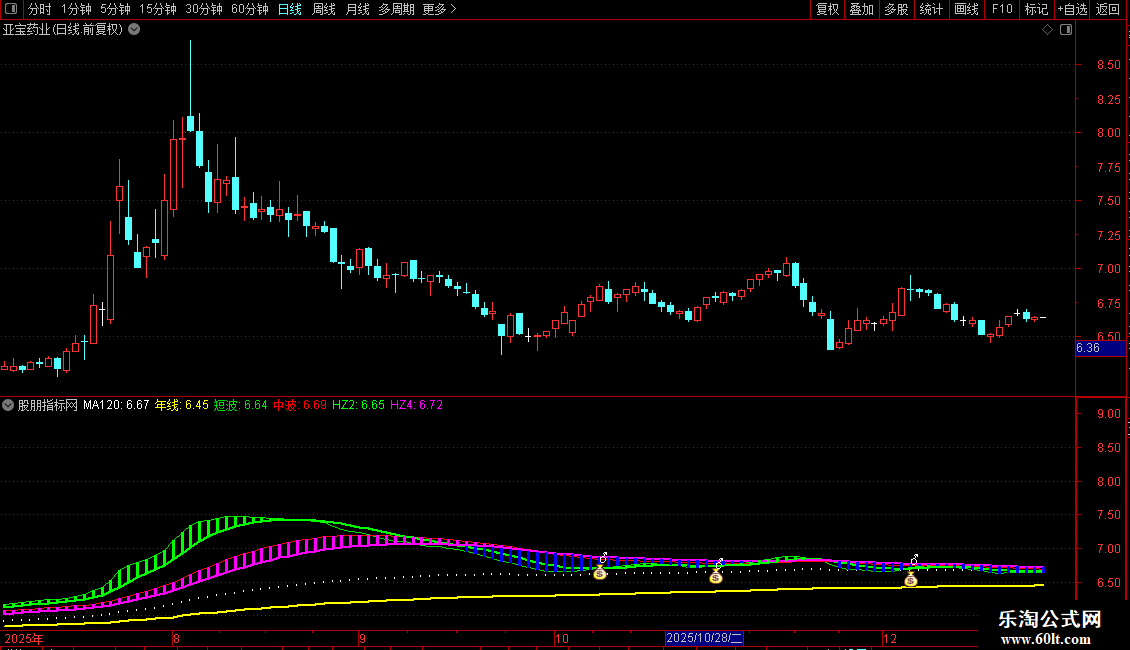Toggle the right side panel icon
The image size is (1130, 650).
(x=1066, y=30)
